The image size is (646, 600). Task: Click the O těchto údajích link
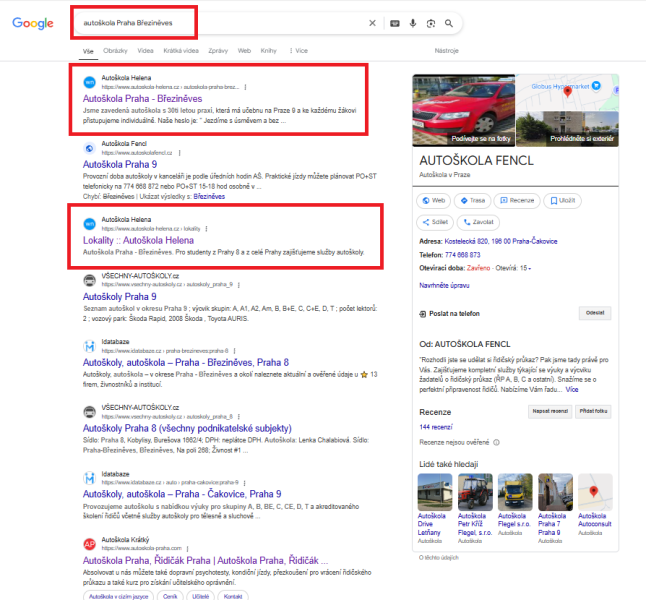pyautogui.click(x=438, y=558)
